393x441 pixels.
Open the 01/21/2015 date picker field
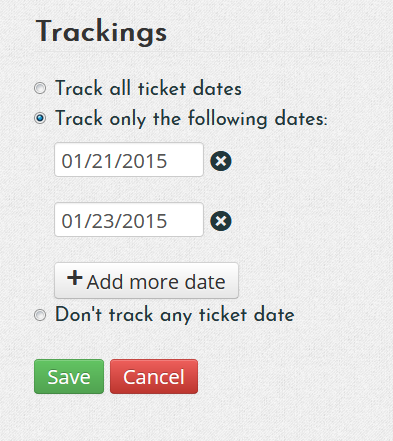[129, 160]
